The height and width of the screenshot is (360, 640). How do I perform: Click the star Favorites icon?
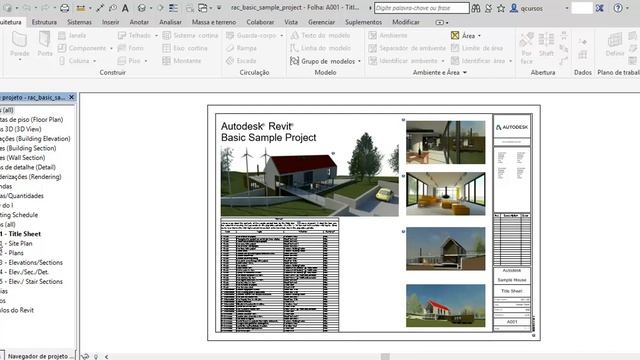coord(501,8)
